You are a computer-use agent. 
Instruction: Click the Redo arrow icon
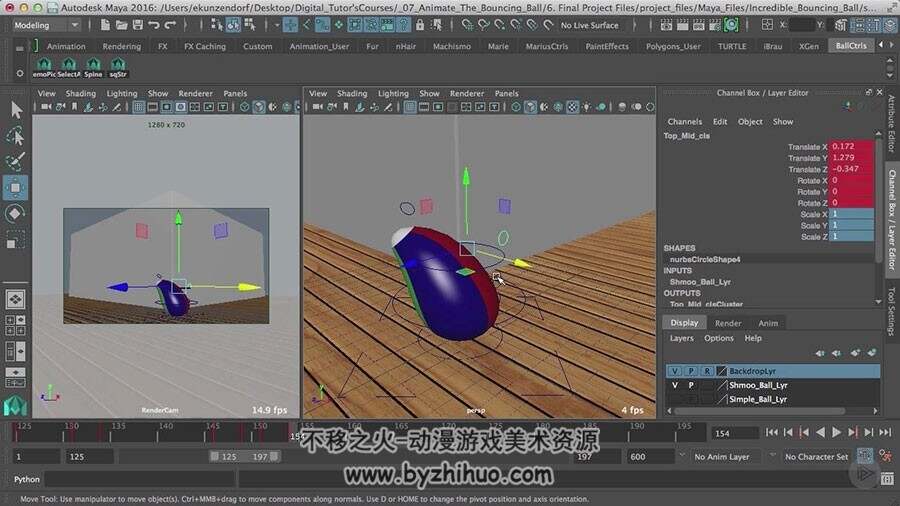coord(170,25)
